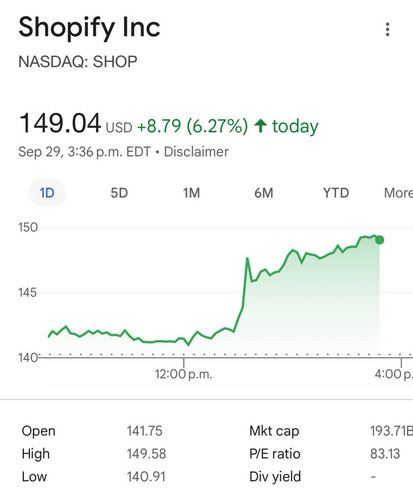Click the green current-price dot on chart
The width and height of the screenshot is (413, 500).
379,240
